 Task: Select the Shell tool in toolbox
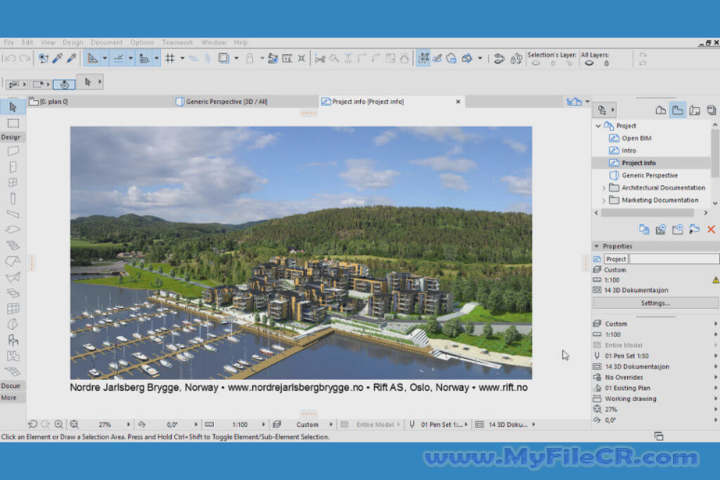[13, 277]
